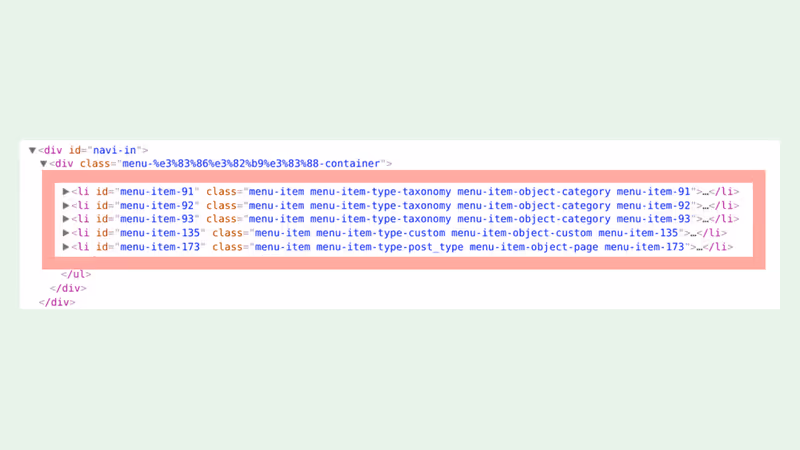The image size is (800, 450).
Task: Click the ellipsis inside menu-item-173 row
Action: 699,248
